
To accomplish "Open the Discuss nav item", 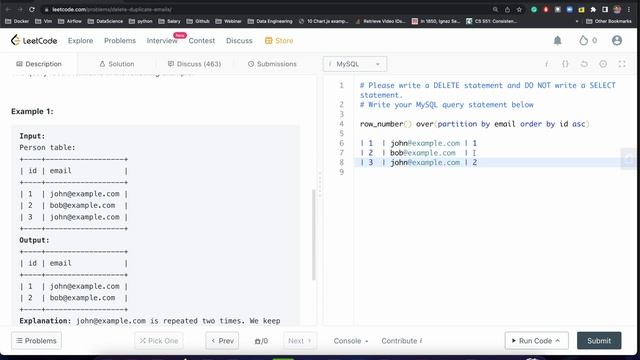I will coord(239,40).
